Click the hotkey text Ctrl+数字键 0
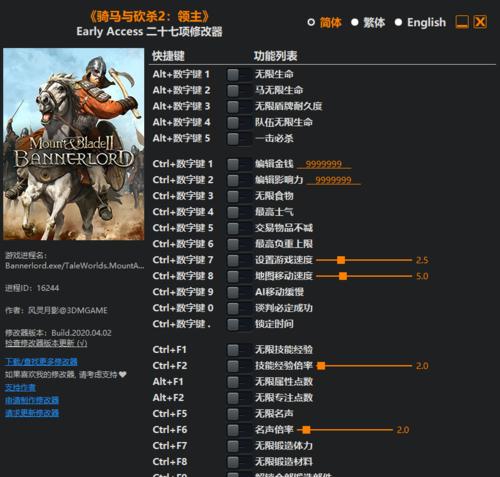 (x=183, y=308)
